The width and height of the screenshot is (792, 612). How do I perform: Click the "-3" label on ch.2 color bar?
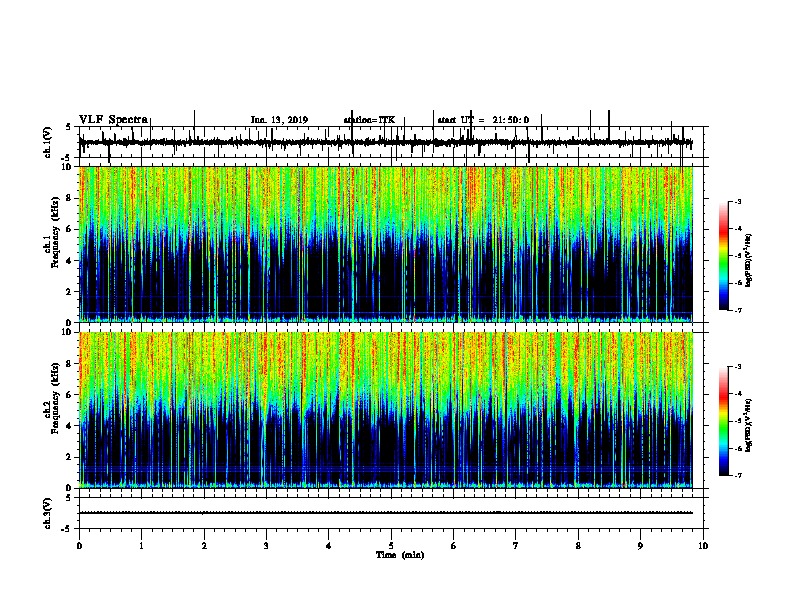(737, 367)
